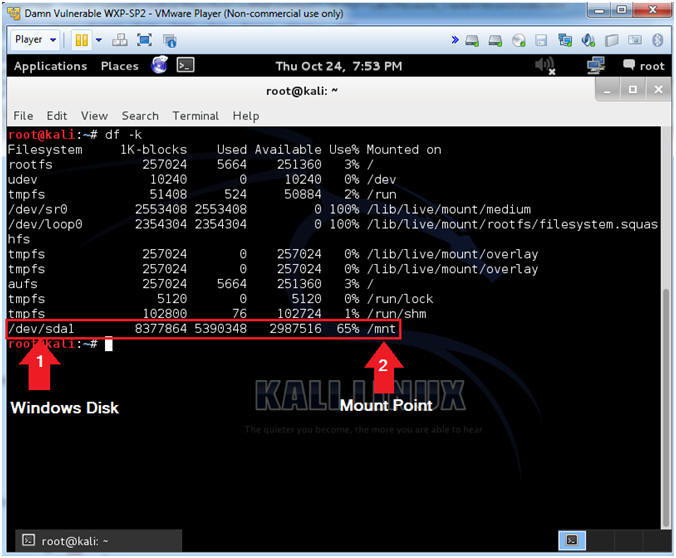
Task: Click Send Ctrl+Alt+Del toolbar icon
Action: [x=119, y=40]
